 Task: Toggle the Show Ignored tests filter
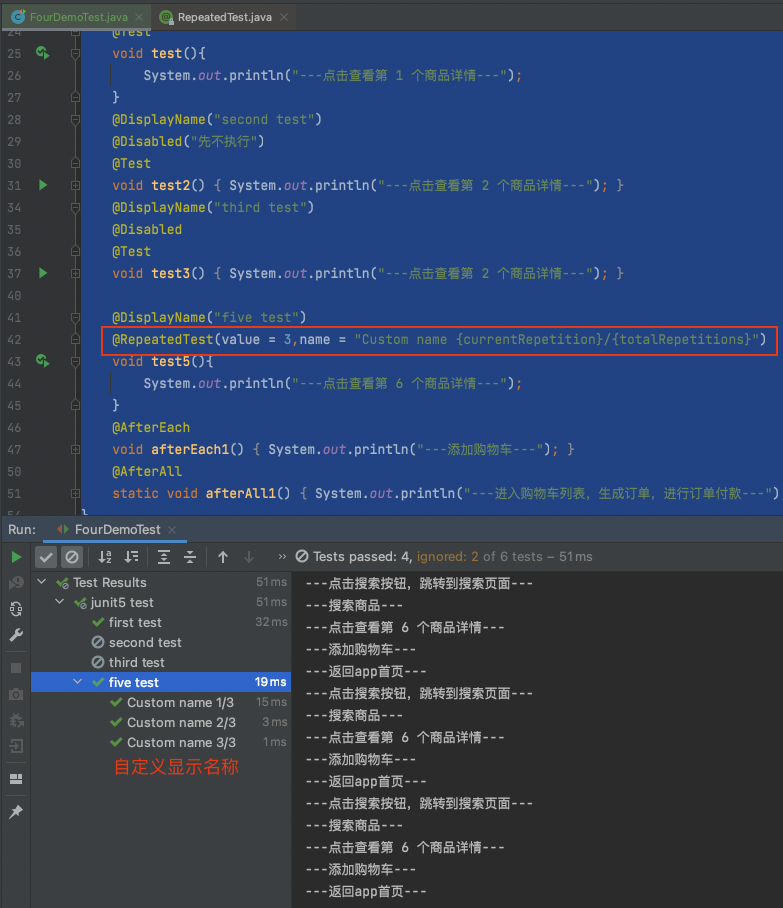tap(72, 557)
